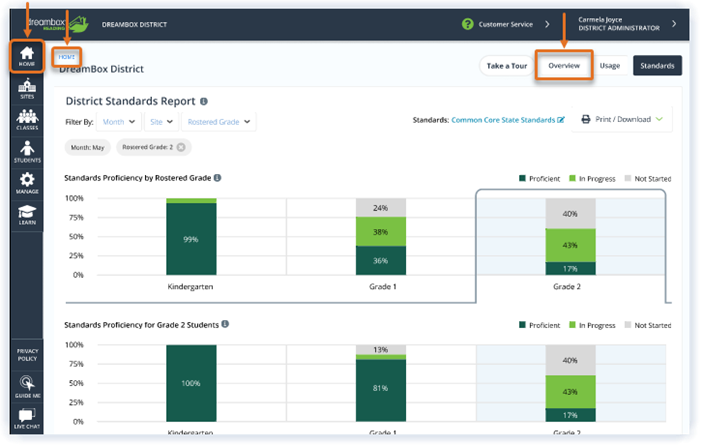702x445 pixels.
Task: Open Manage gear icon
Action: click(x=27, y=183)
